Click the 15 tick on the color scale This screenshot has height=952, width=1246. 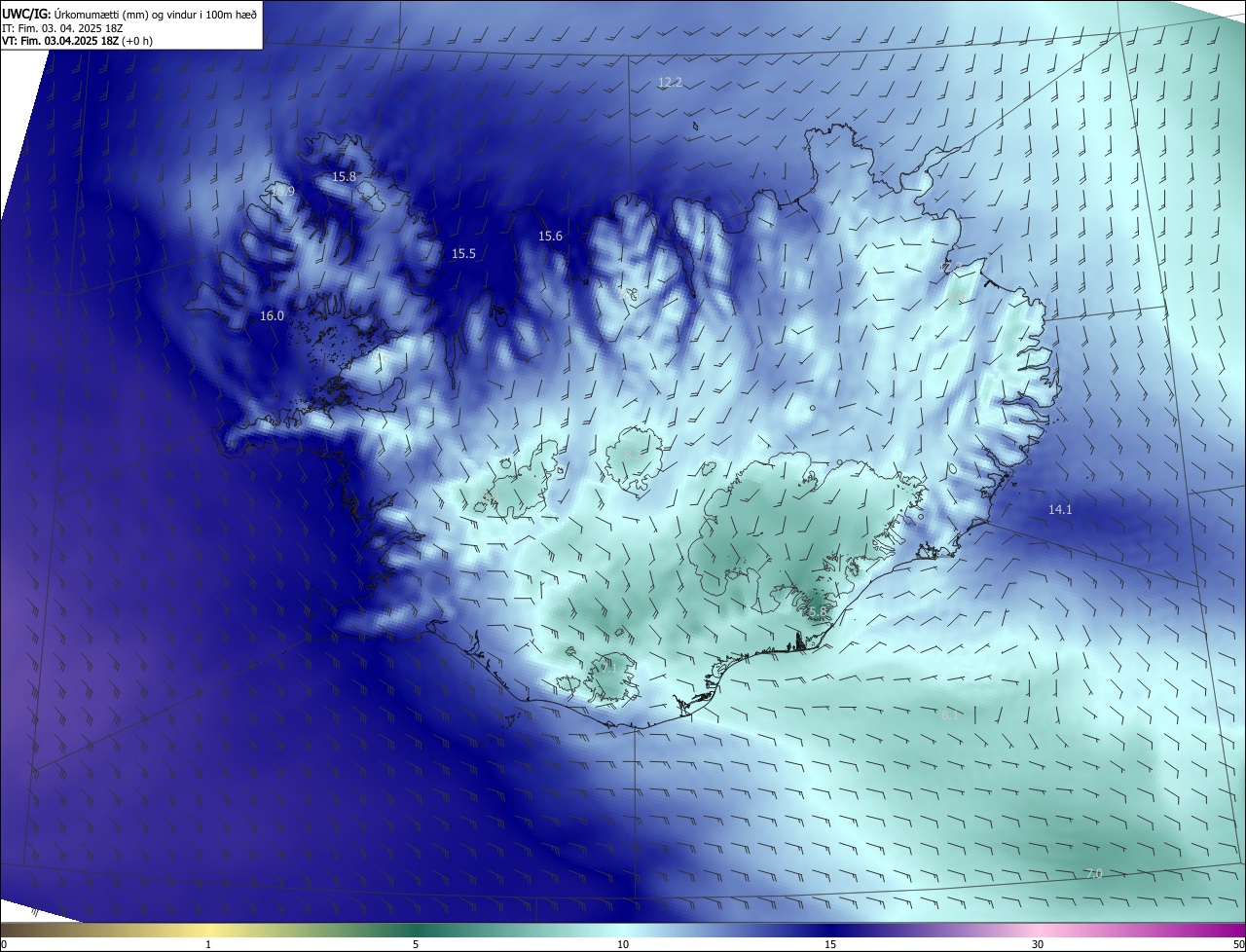tap(830, 944)
